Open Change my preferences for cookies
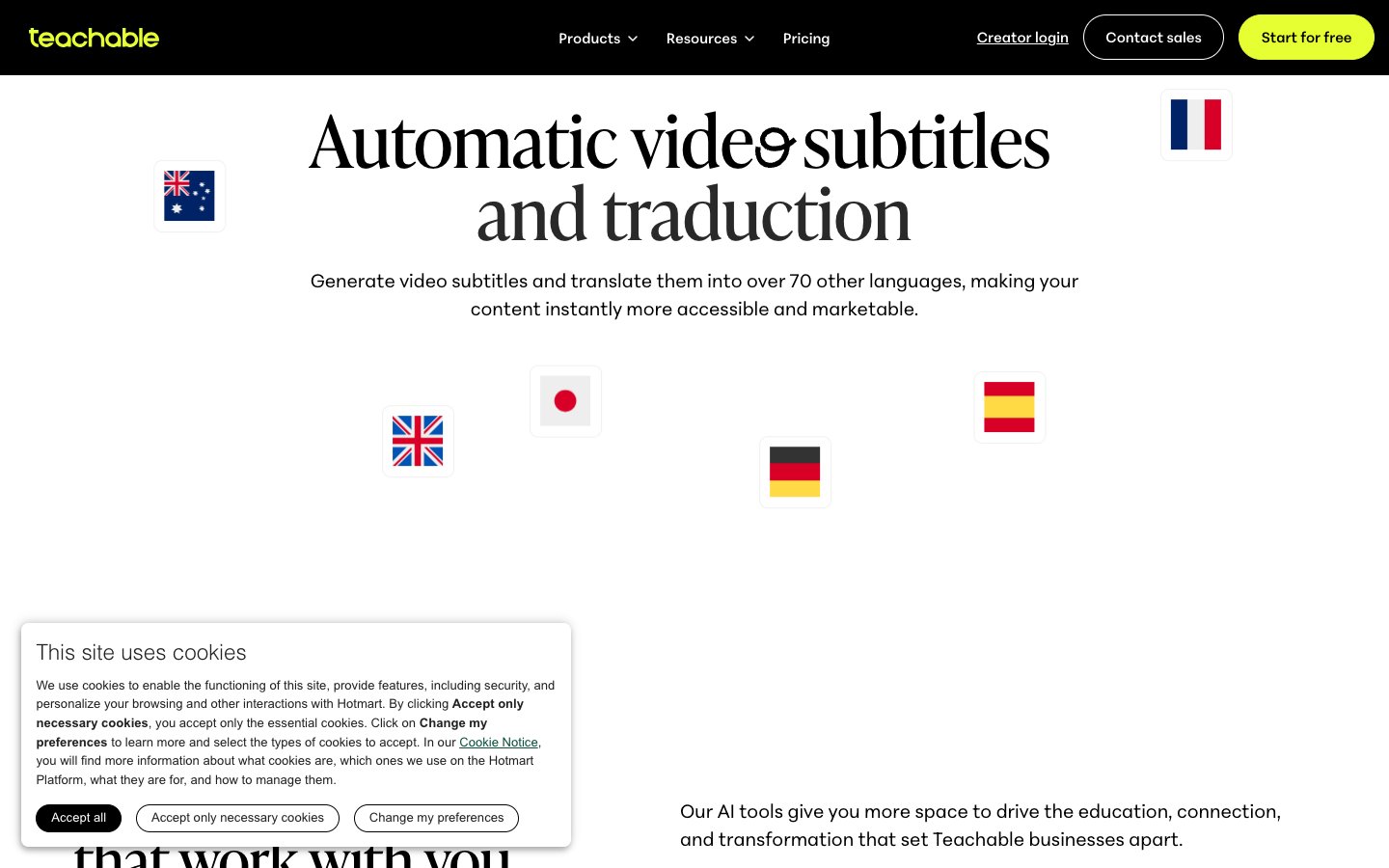Viewport: 1389px width, 868px height. click(x=436, y=818)
